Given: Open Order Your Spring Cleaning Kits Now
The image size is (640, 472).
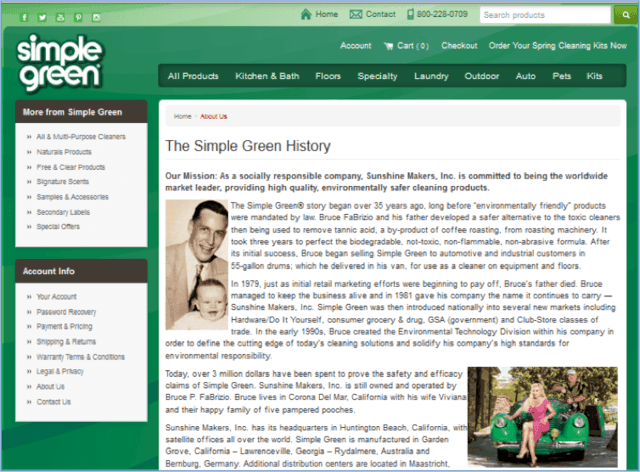Looking at the screenshot, I should point(558,46).
